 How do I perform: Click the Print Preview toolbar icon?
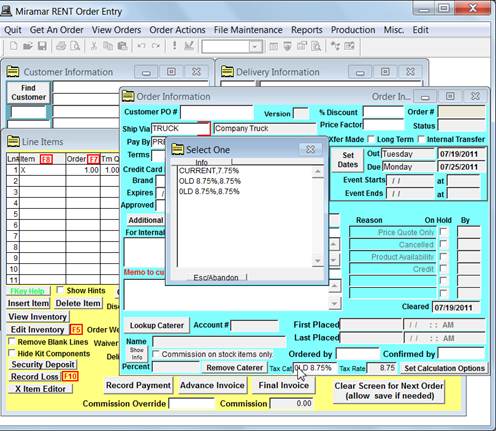pos(75,46)
